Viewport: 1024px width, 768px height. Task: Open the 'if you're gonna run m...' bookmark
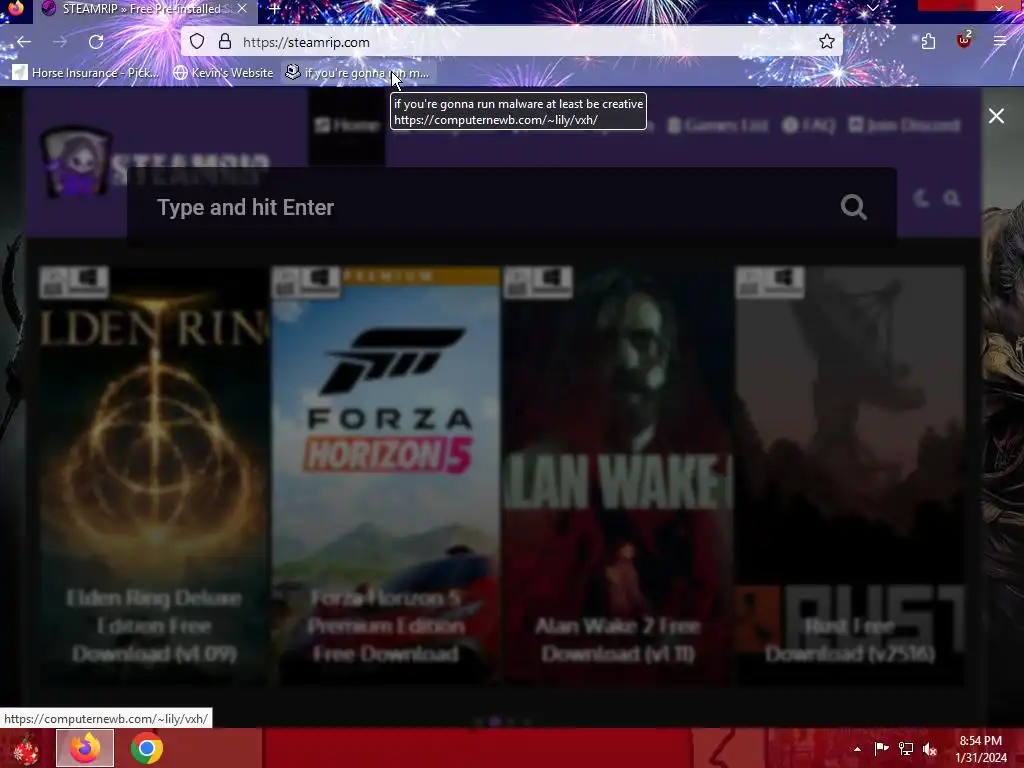pyautogui.click(x=358, y=72)
